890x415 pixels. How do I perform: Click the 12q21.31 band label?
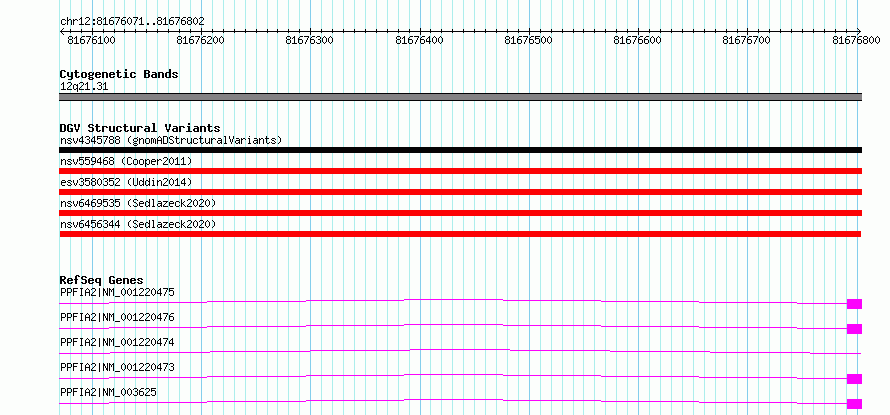click(x=84, y=87)
